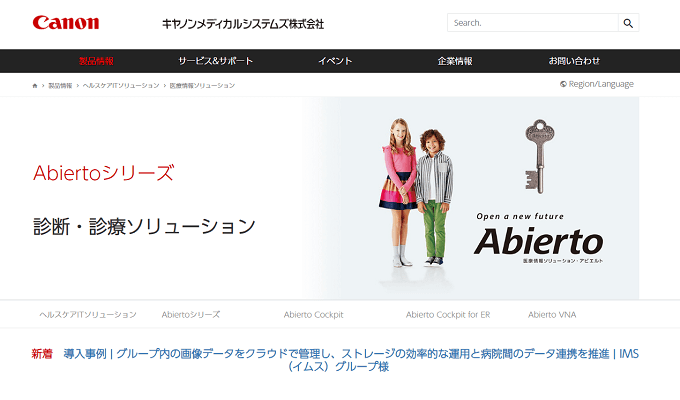Open the 導入事例 IMS グループ news link
This screenshot has width=680, height=400.
click(x=351, y=360)
